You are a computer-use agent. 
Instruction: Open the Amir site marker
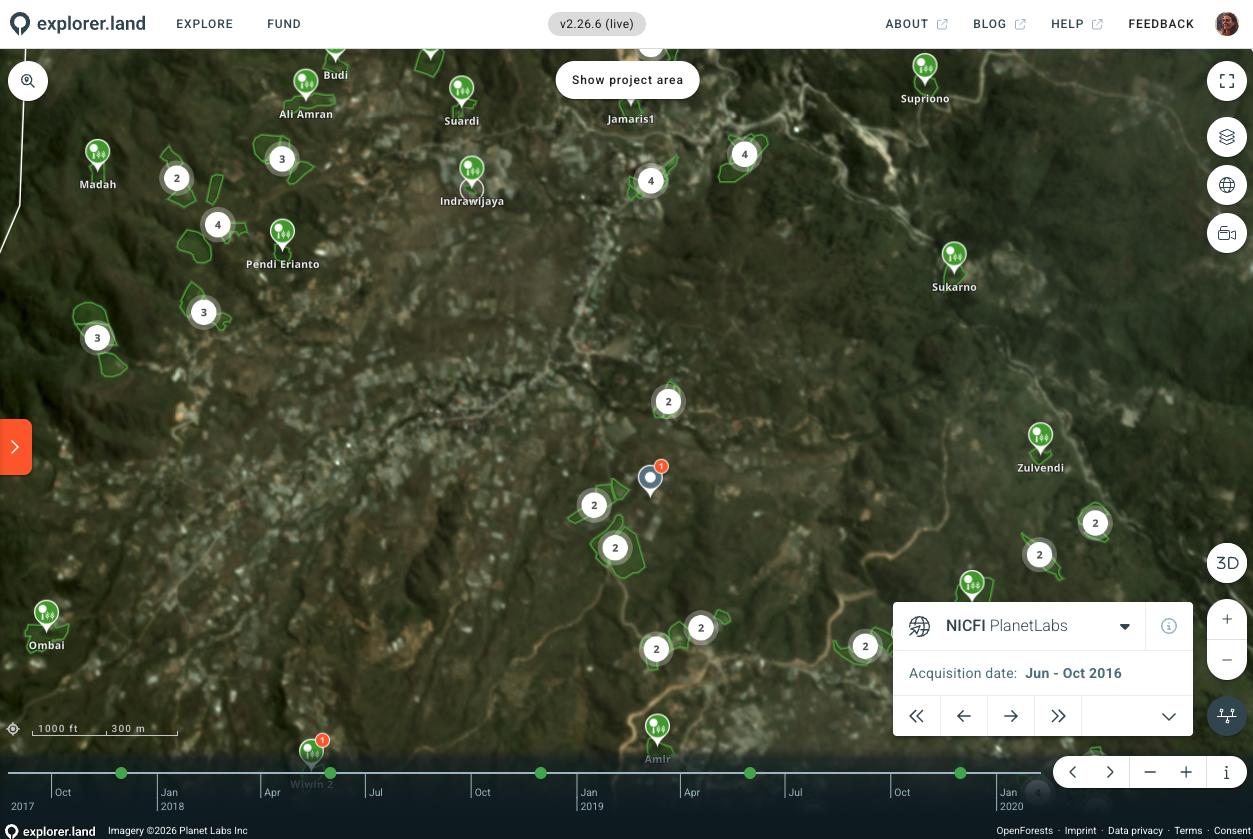coord(657,729)
